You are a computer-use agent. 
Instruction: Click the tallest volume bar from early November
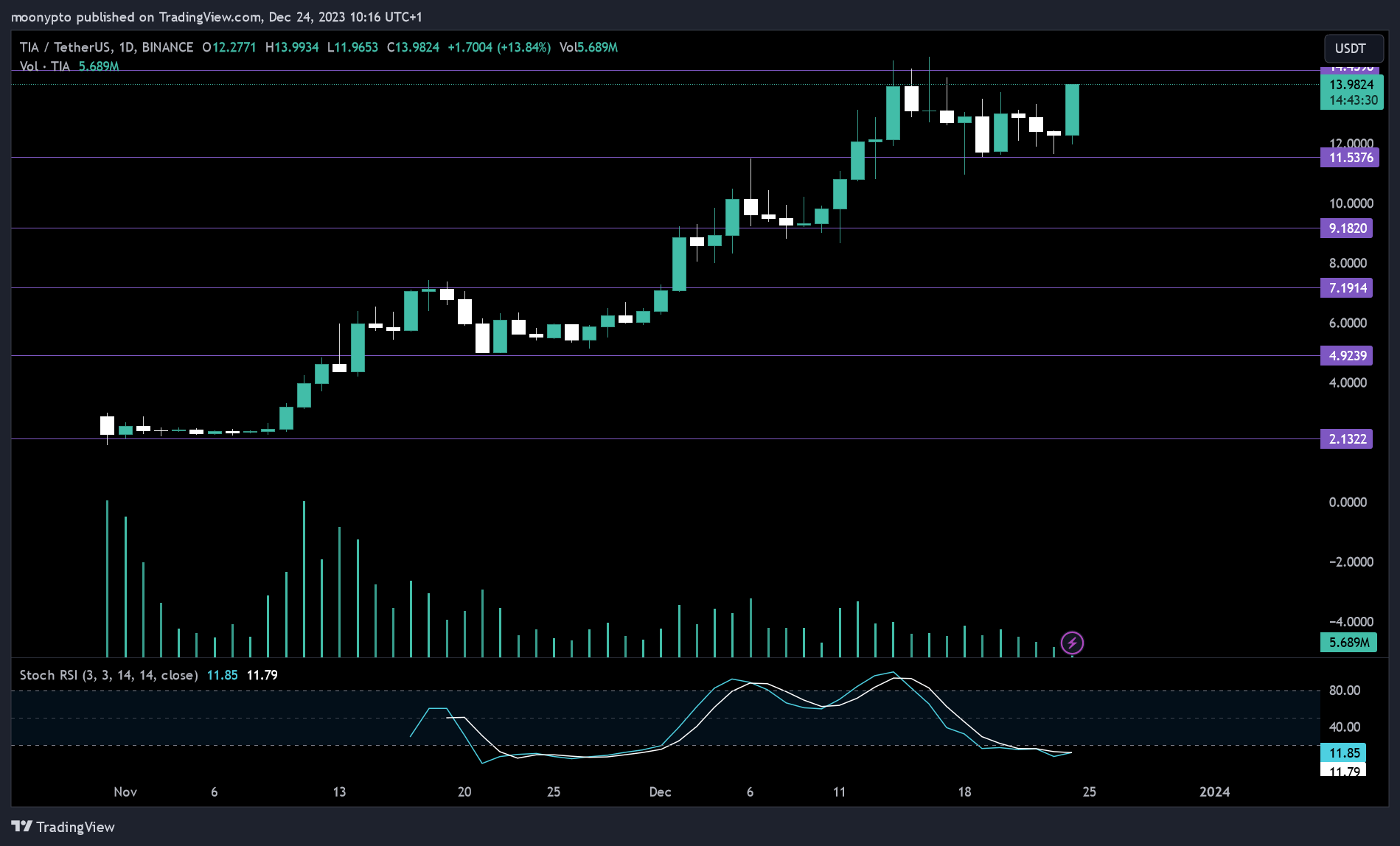107,578
